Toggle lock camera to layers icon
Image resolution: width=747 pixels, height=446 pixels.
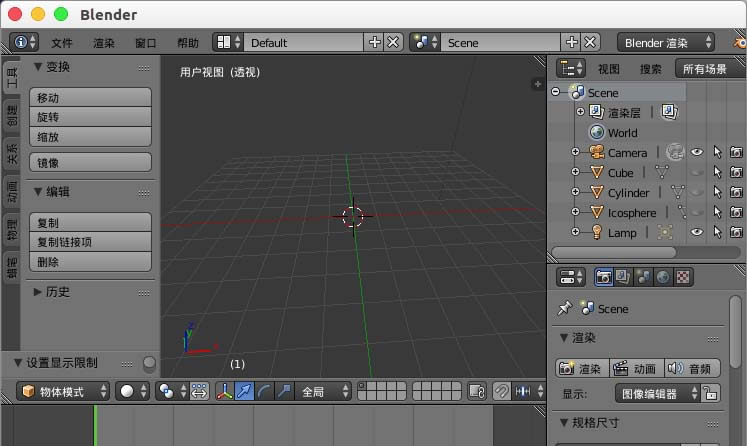tap(477, 392)
